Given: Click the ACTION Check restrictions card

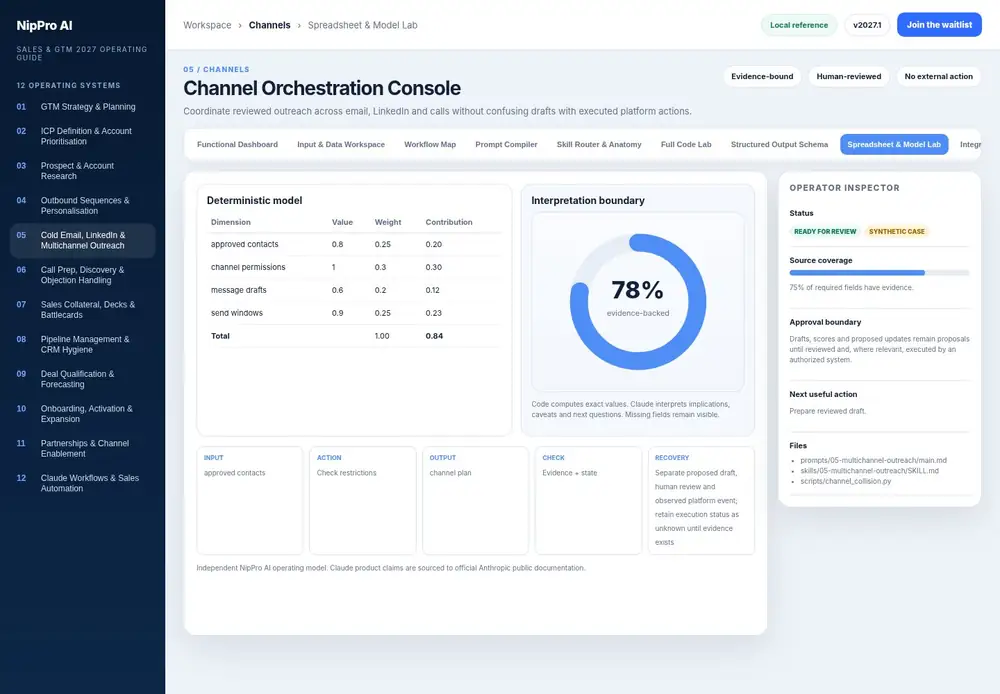Looking at the screenshot, I should [x=362, y=500].
